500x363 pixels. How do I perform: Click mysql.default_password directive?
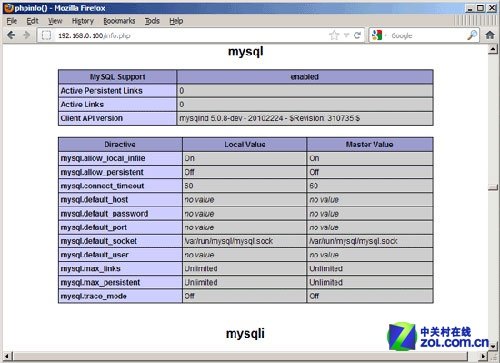pyautogui.click(x=104, y=214)
